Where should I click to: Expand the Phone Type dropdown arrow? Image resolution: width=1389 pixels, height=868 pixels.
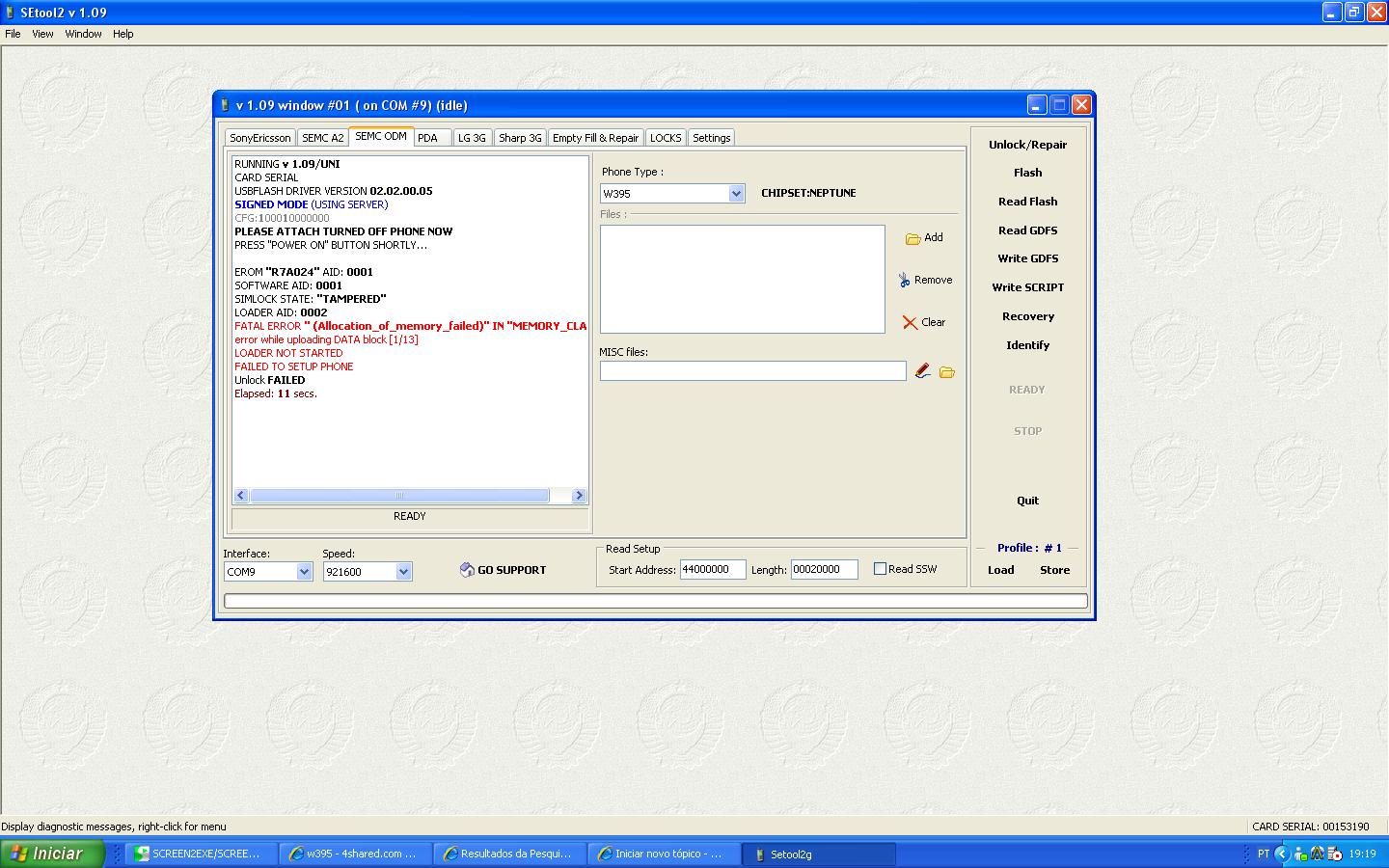736,194
